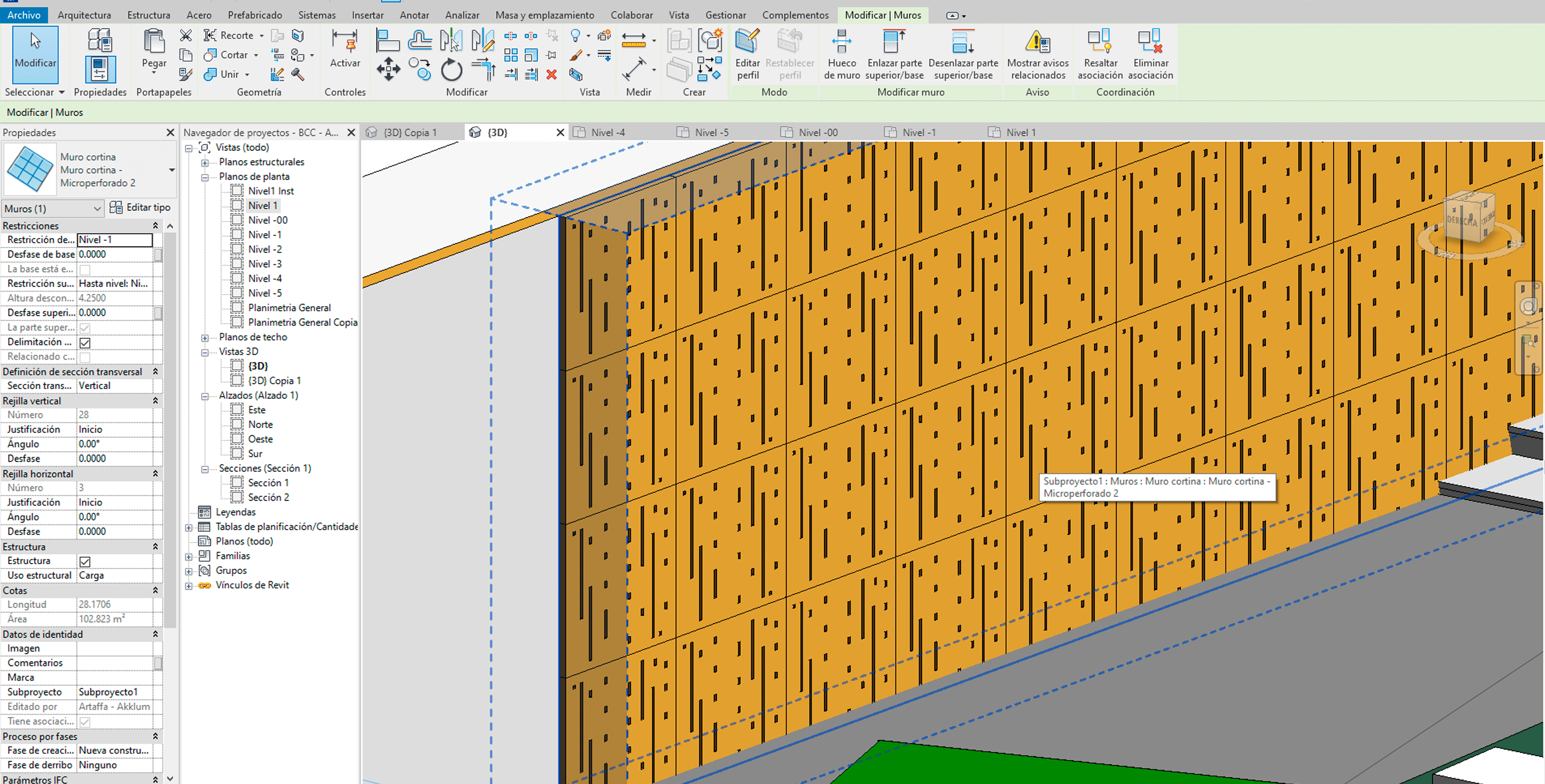The image size is (1545, 784).
Task: Open the Cortar dropdown arrow
Action: [x=256, y=55]
